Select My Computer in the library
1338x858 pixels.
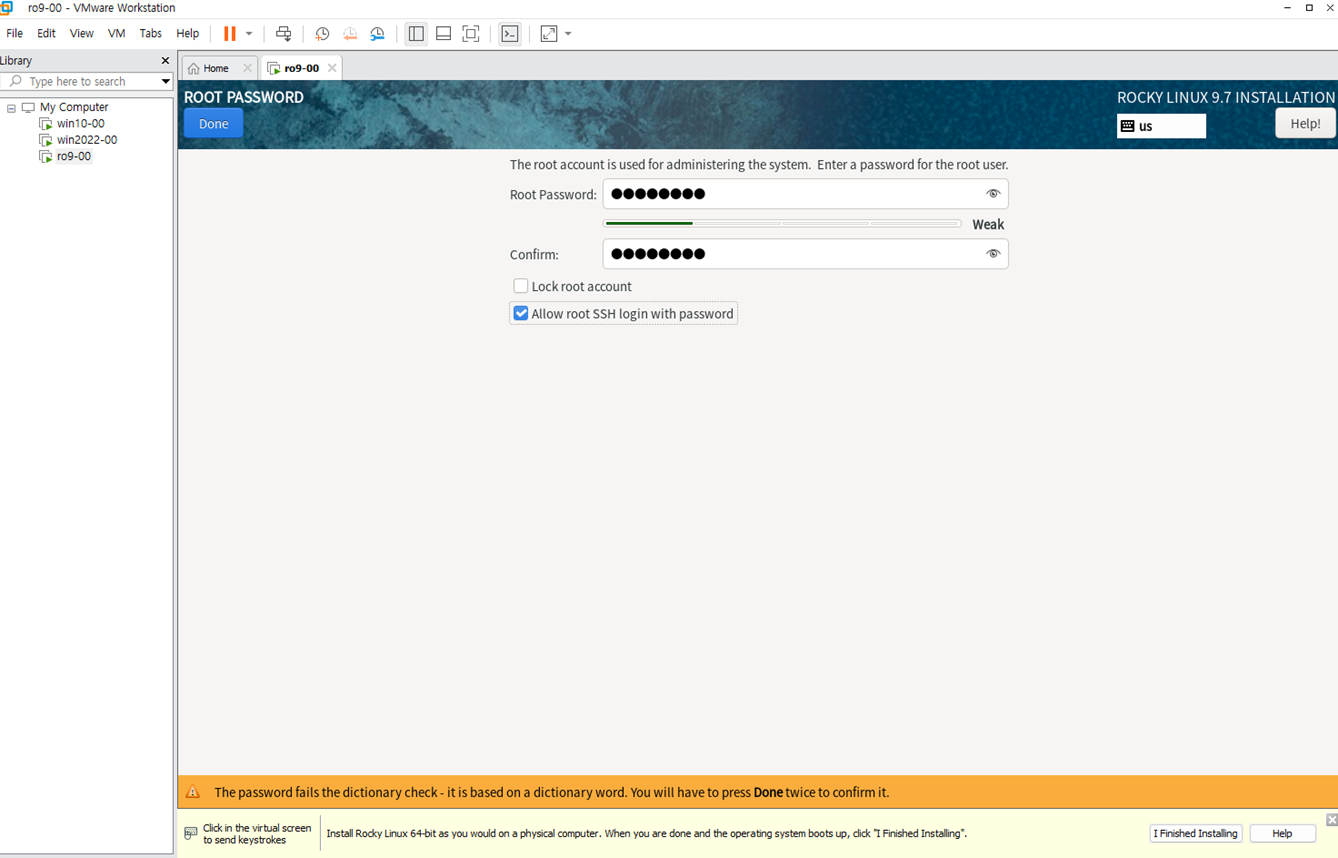73,107
